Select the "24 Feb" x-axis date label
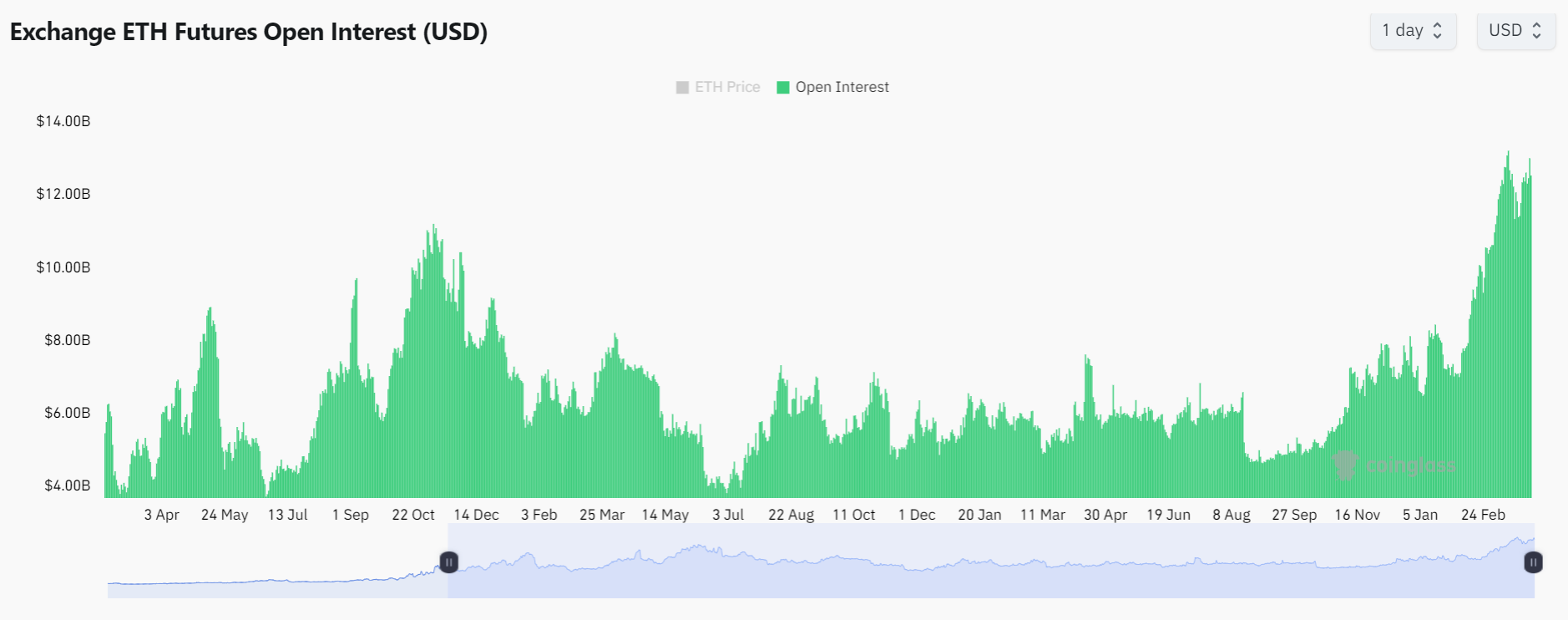 1483,515
